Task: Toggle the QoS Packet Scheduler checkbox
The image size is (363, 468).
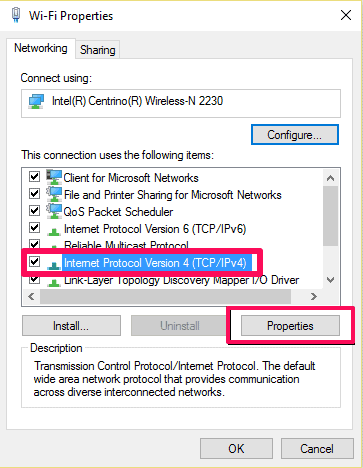Action: [x=34, y=210]
